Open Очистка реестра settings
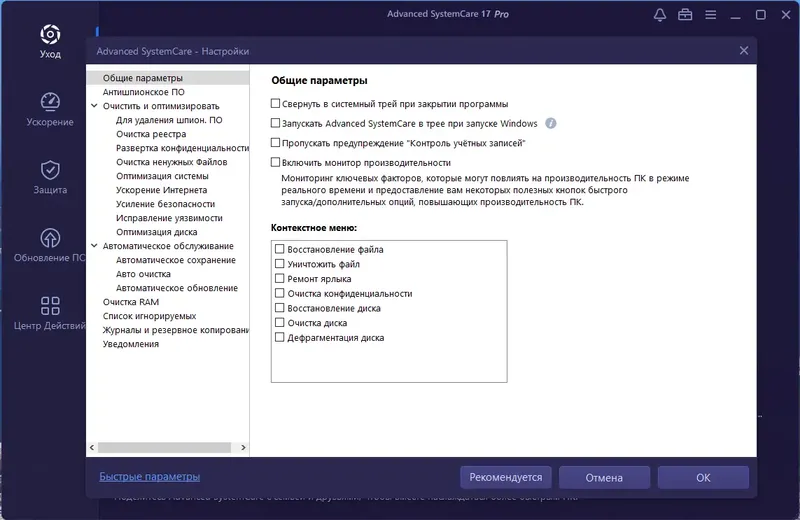The height and width of the screenshot is (520, 800). (151, 134)
